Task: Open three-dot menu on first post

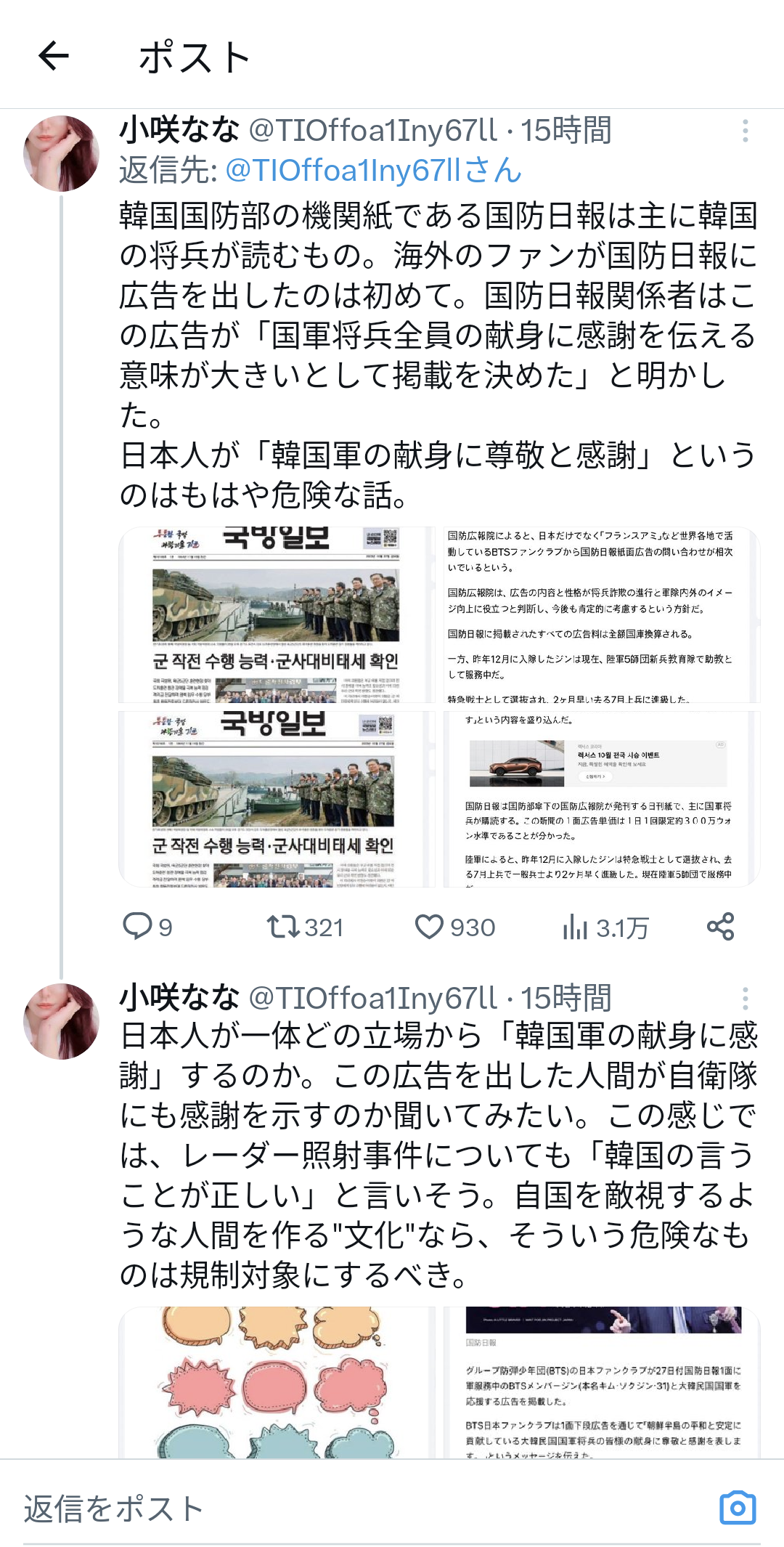Action: point(745,131)
